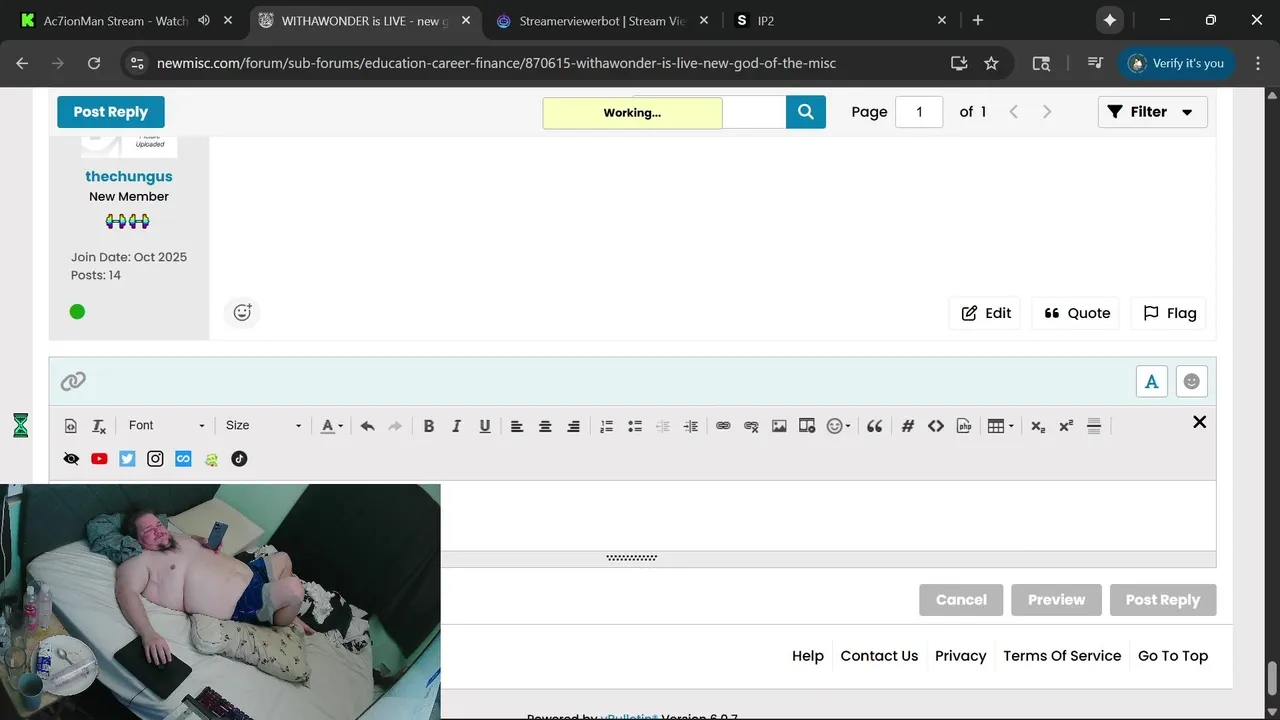Click the Preview button
The image size is (1280, 720).
[x=1056, y=600]
